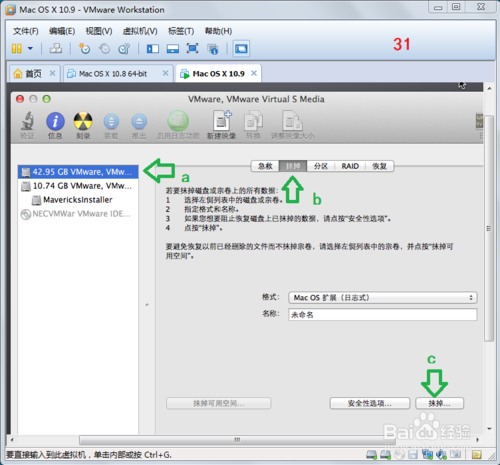This screenshot has height=465, width=500.
Task: Click the revert to snapshot icon
Action: point(104,49)
